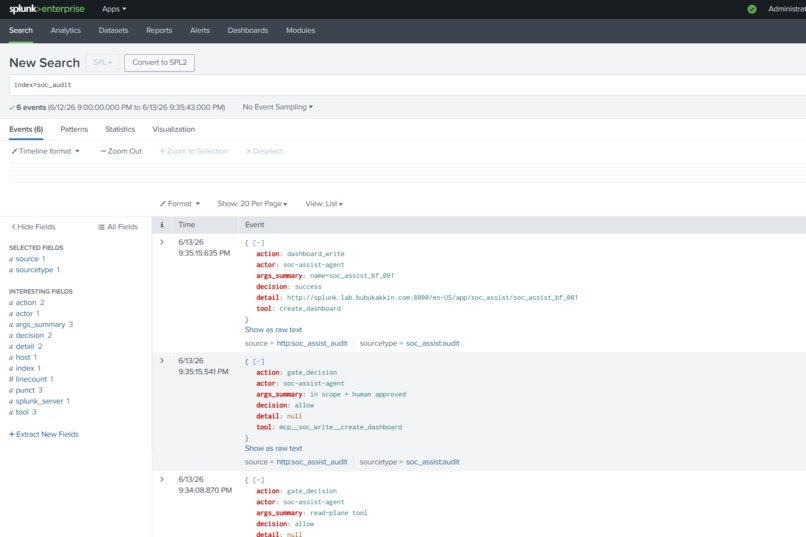Open the Analytics nav item

point(65,30)
